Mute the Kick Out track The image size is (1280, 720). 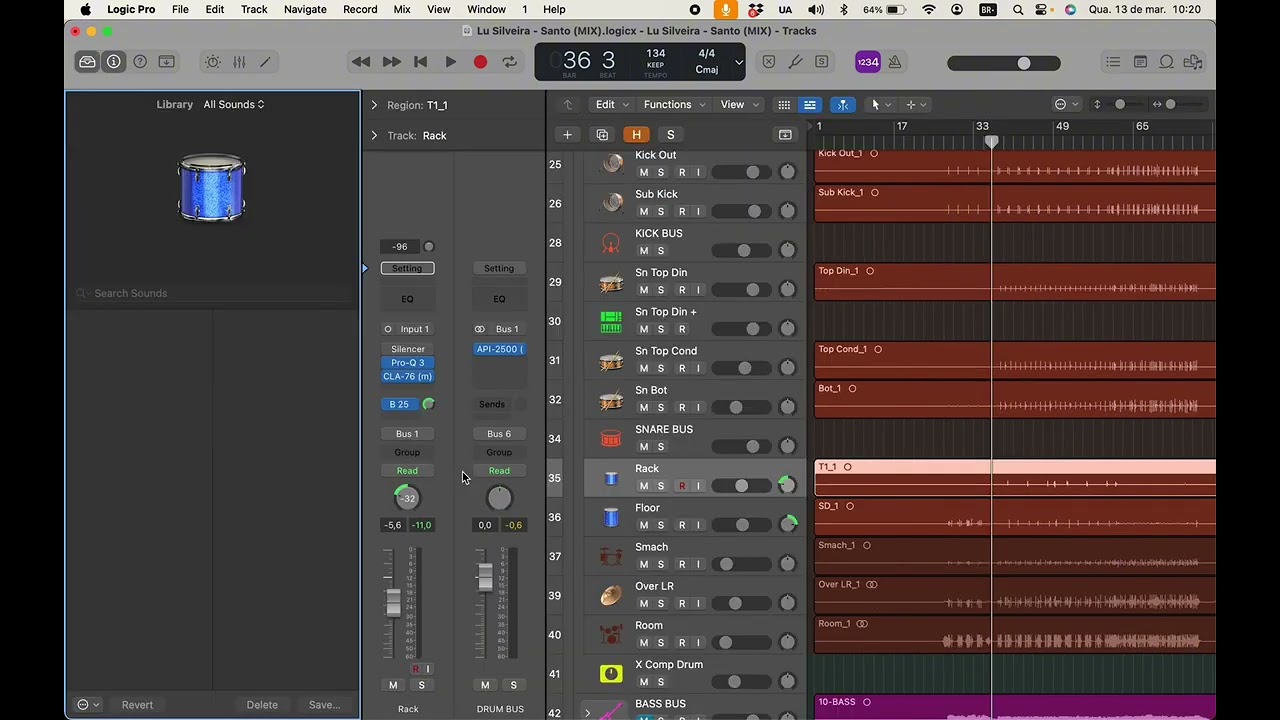pyautogui.click(x=643, y=173)
